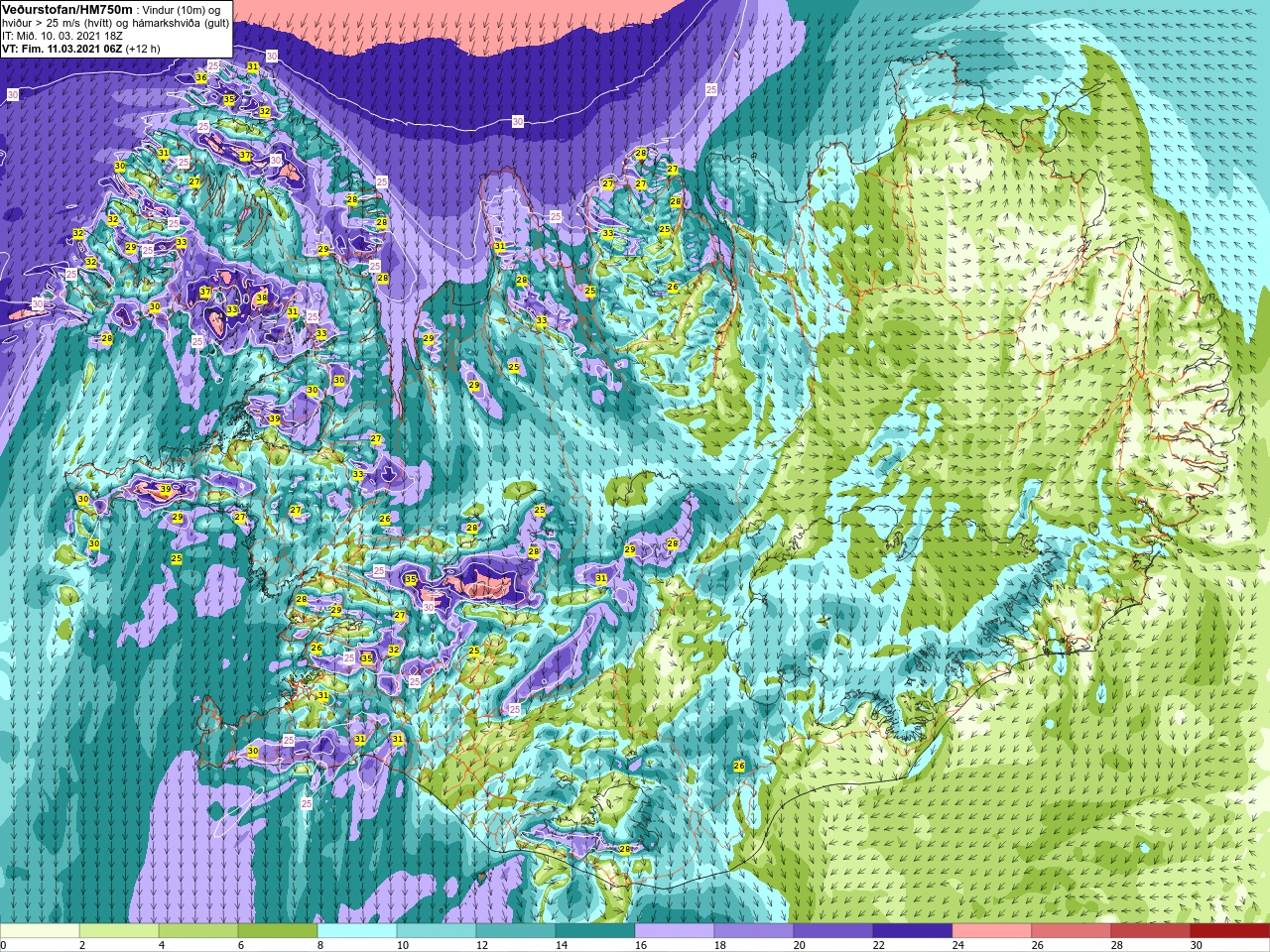
Task: Click the '(+12 h)' forecast offset text
Action: [142, 49]
